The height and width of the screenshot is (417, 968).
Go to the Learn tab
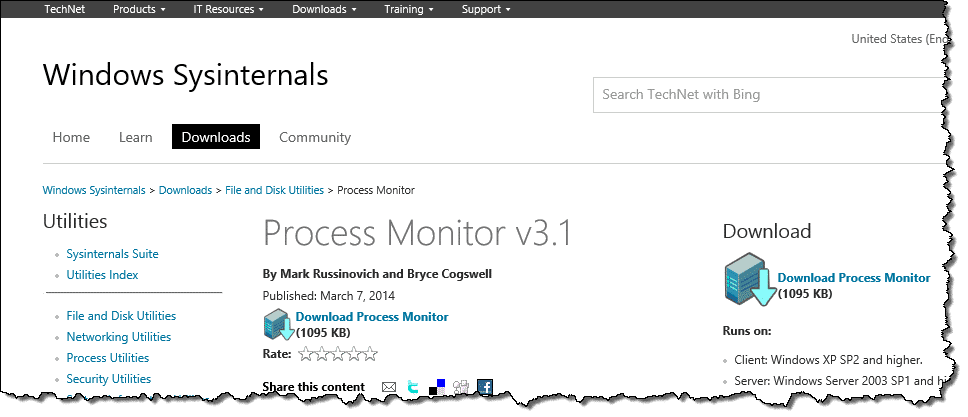pyautogui.click(x=135, y=137)
